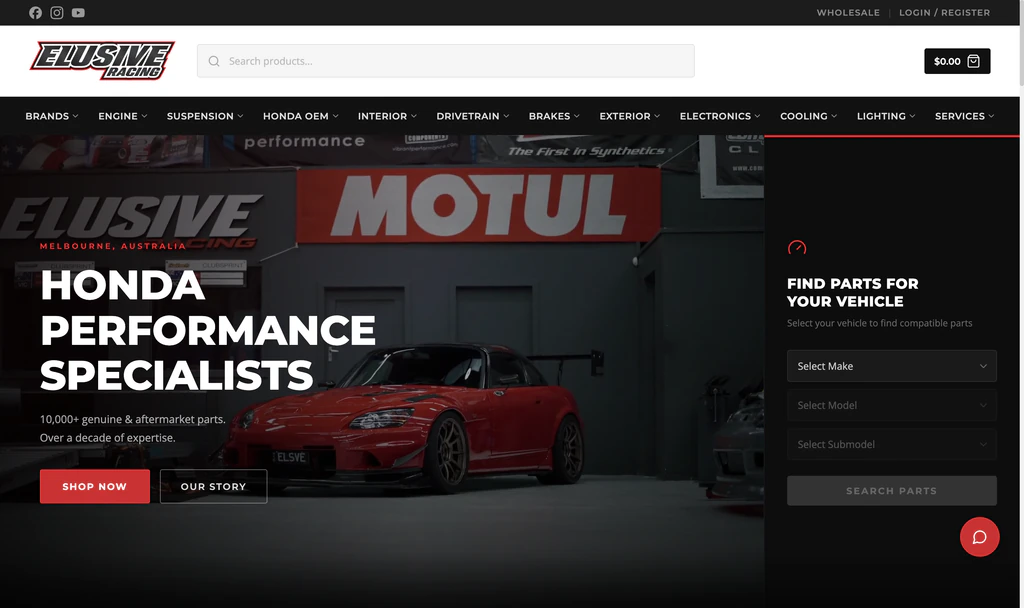Click the red speedometer icon above Find Parts
The height and width of the screenshot is (608, 1024).
click(x=797, y=248)
